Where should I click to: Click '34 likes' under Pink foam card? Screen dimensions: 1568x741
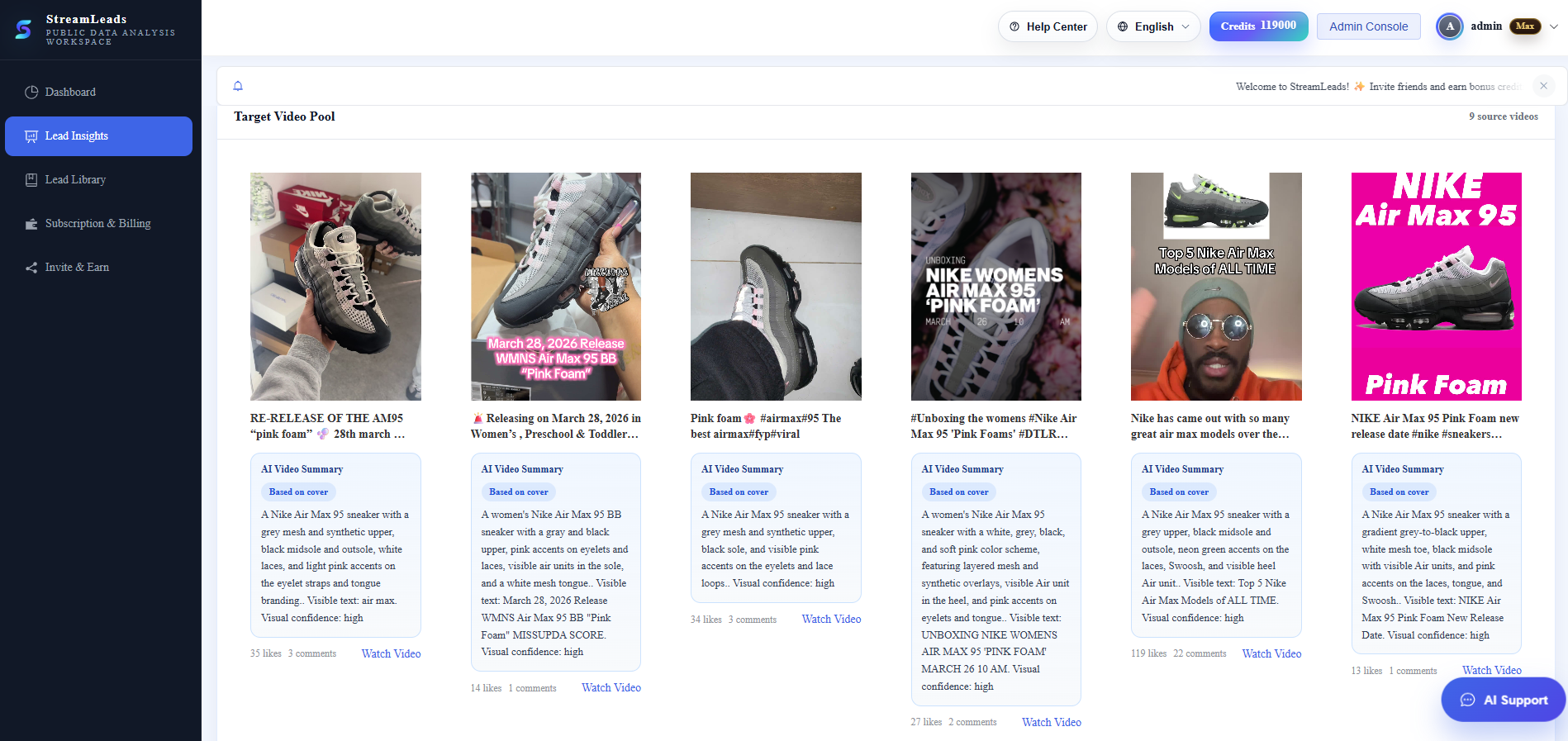[x=706, y=620]
